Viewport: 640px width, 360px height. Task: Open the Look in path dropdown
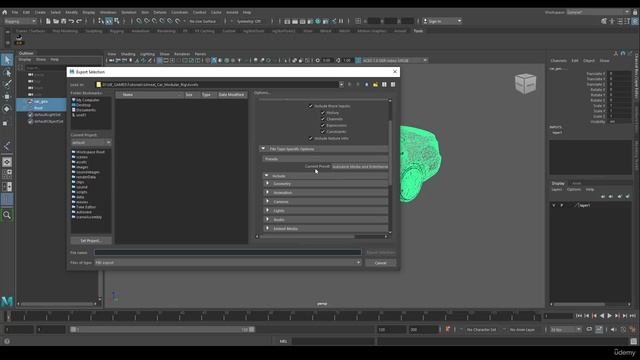coord(341,84)
